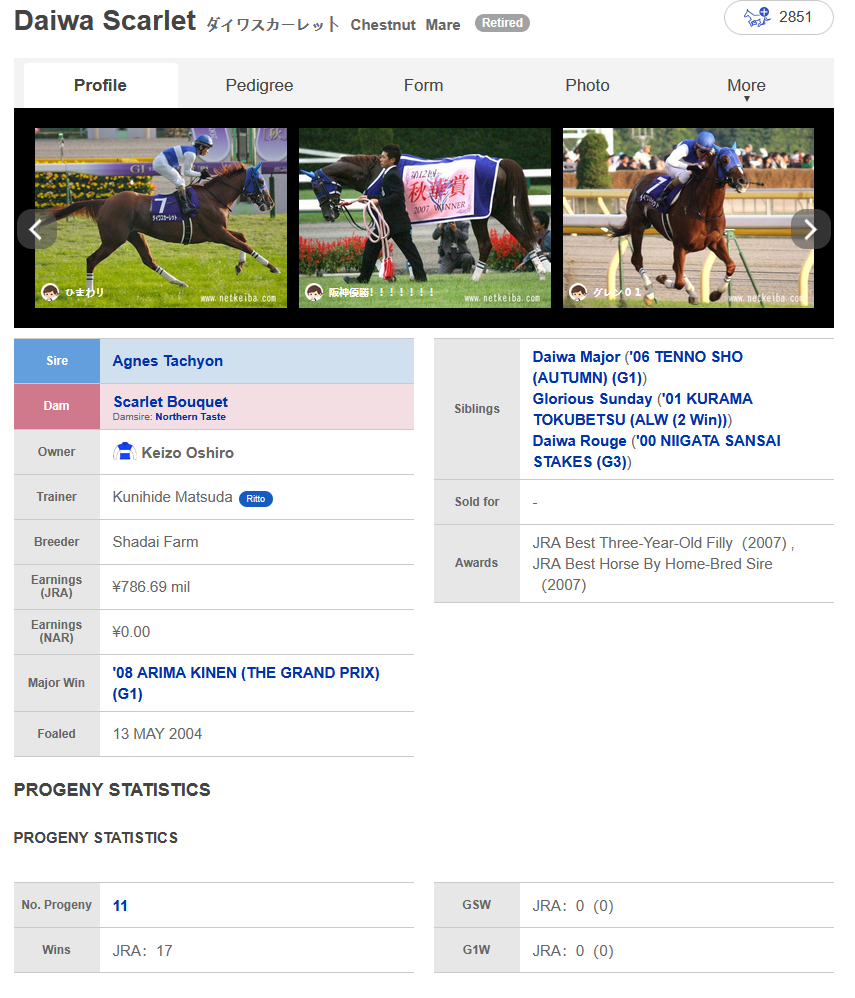Open third photo of horse racing on dirt
This screenshot has height=998, width=855.
click(x=688, y=218)
